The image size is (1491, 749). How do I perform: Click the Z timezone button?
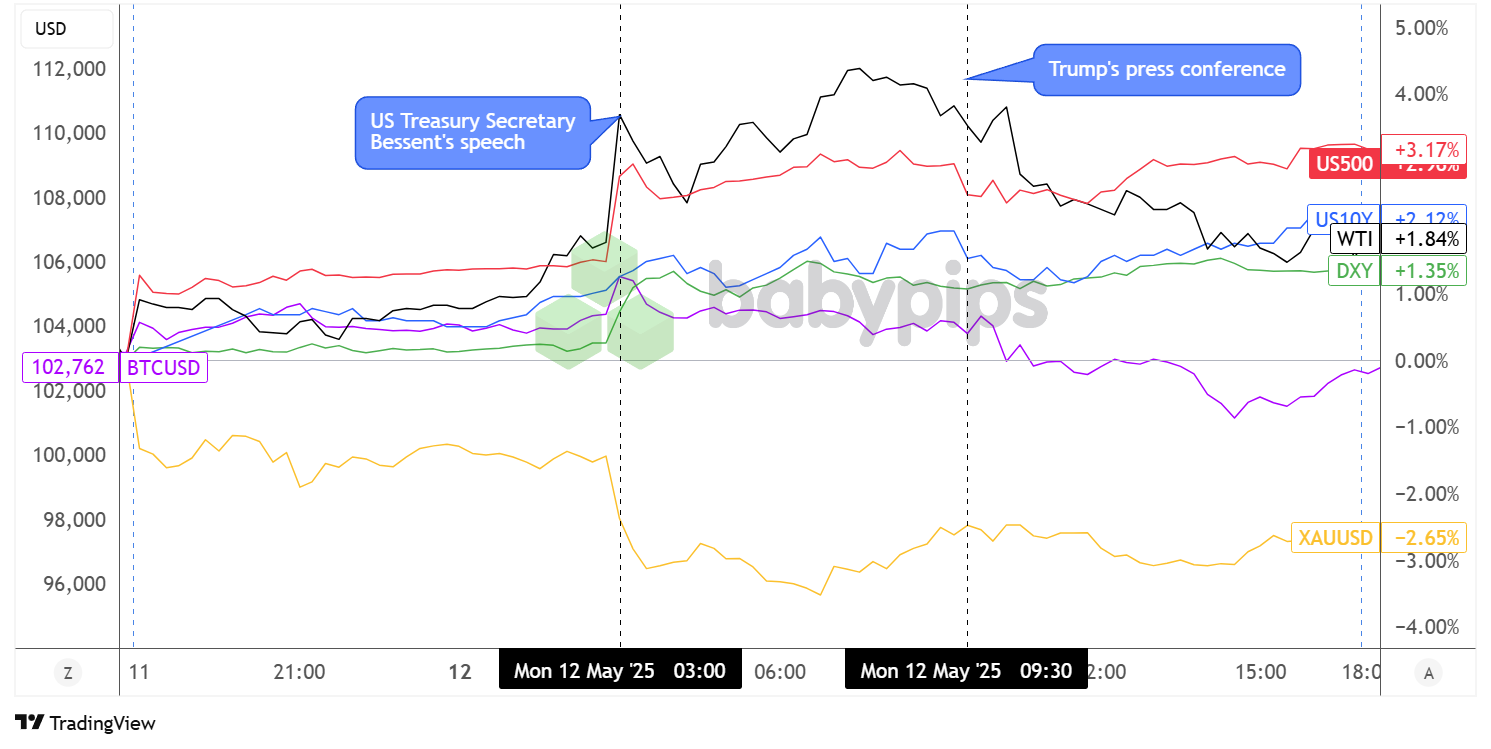[68, 673]
